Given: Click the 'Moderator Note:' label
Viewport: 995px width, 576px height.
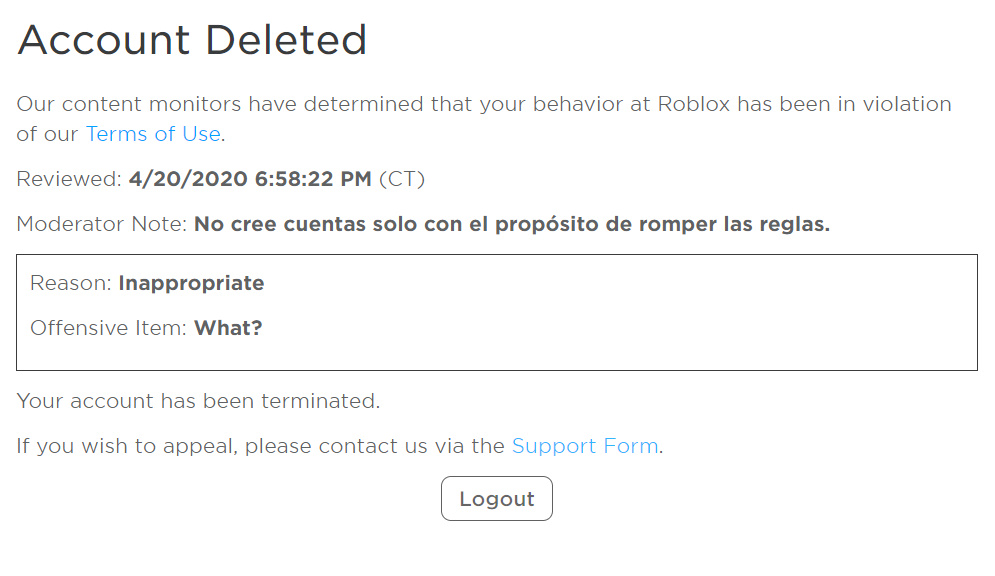Looking at the screenshot, I should pos(101,224).
